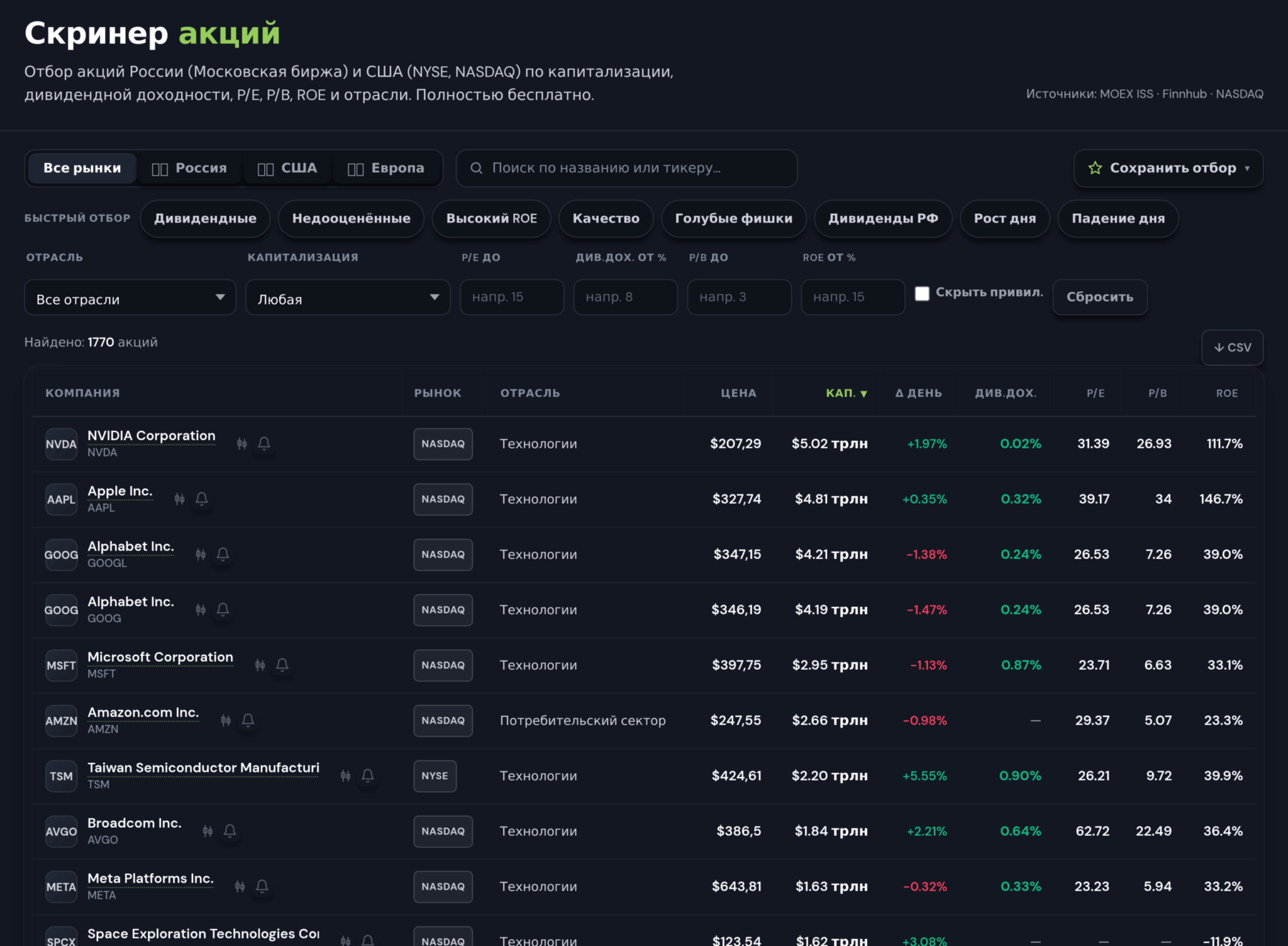Image resolution: width=1288 pixels, height=946 pixels.
Task: Open the chart icon for Broadcom Inc.
Action: tap(208, 831)
